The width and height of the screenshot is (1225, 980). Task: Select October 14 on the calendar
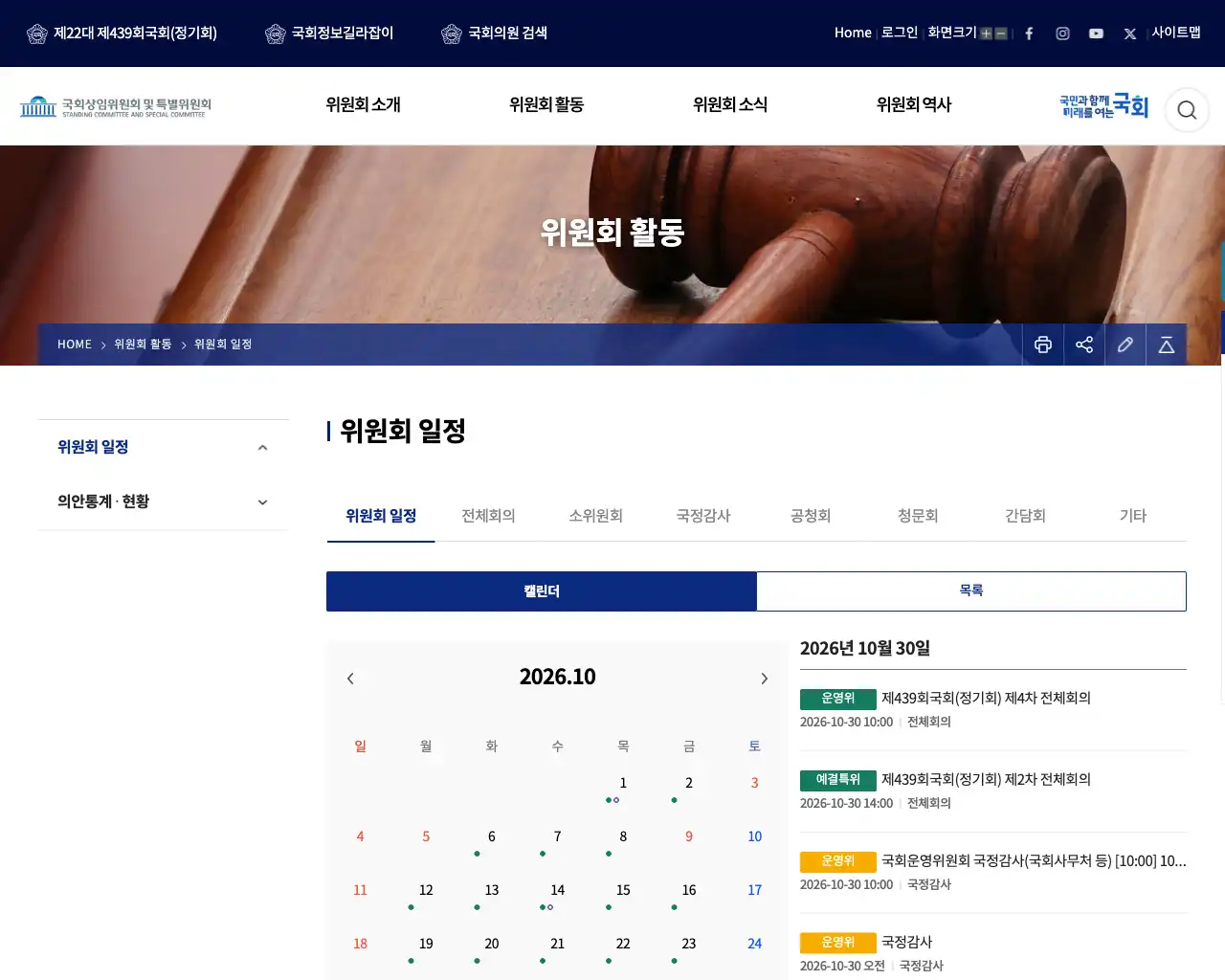pos(557,891)
